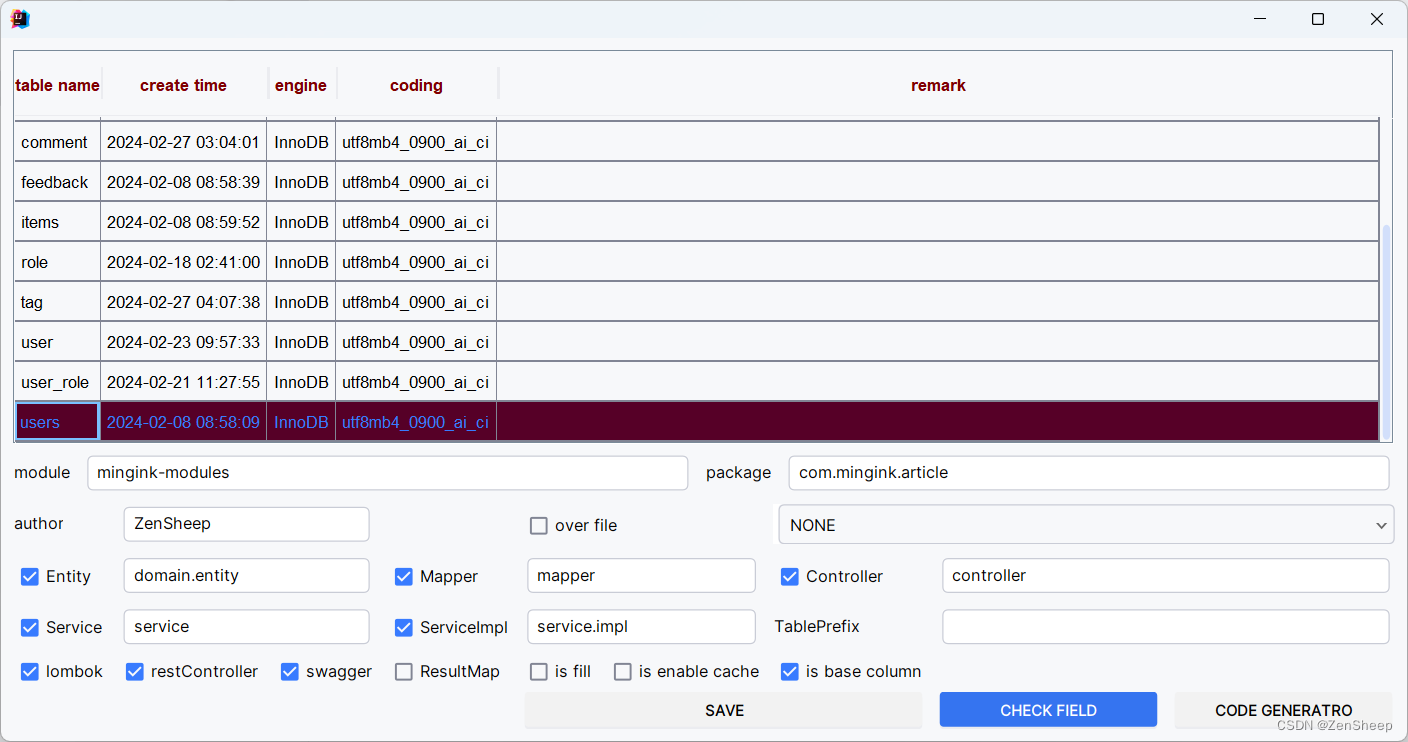
Task: Focus the Controller package field
Action: coord(1165,575)
